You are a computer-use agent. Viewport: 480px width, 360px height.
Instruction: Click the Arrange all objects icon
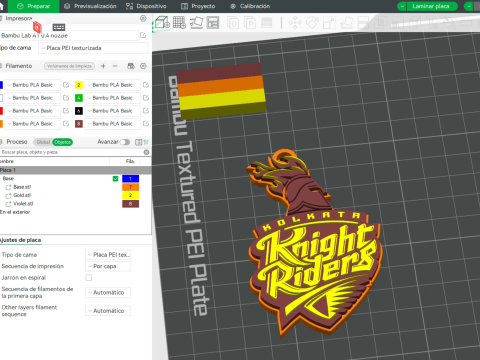[213, 23]
